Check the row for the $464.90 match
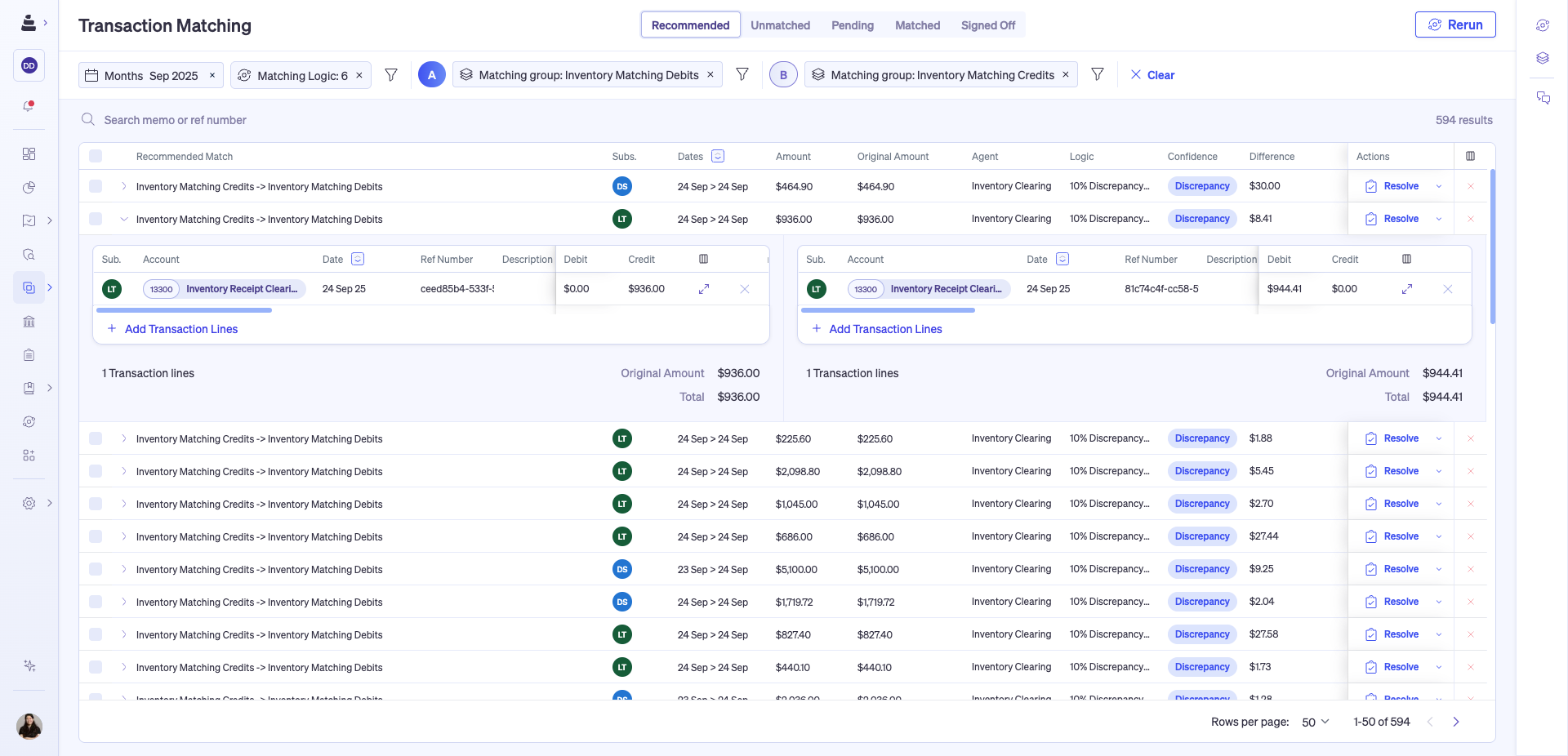 96,186
